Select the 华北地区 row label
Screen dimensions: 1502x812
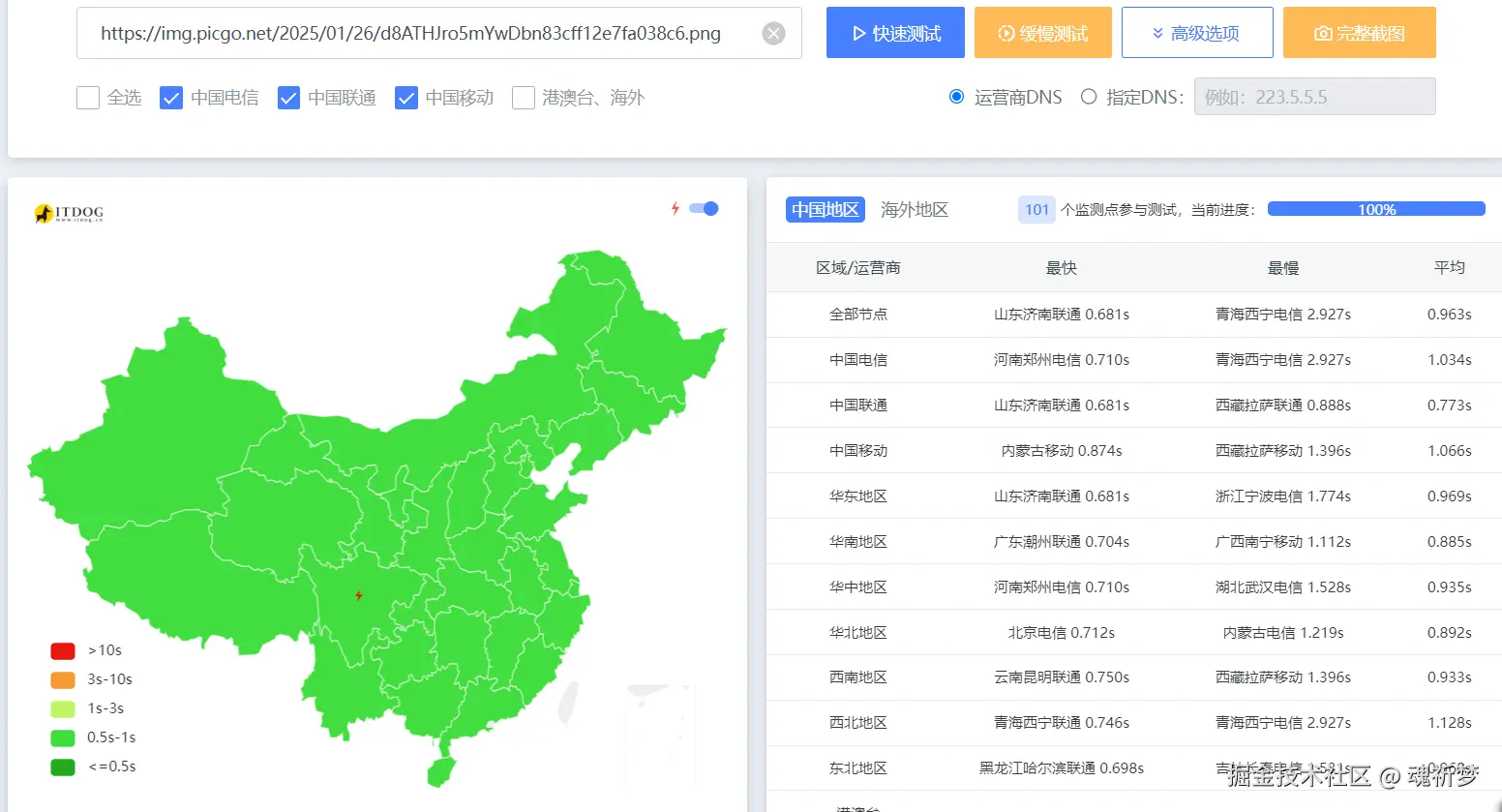coord(858,633)
